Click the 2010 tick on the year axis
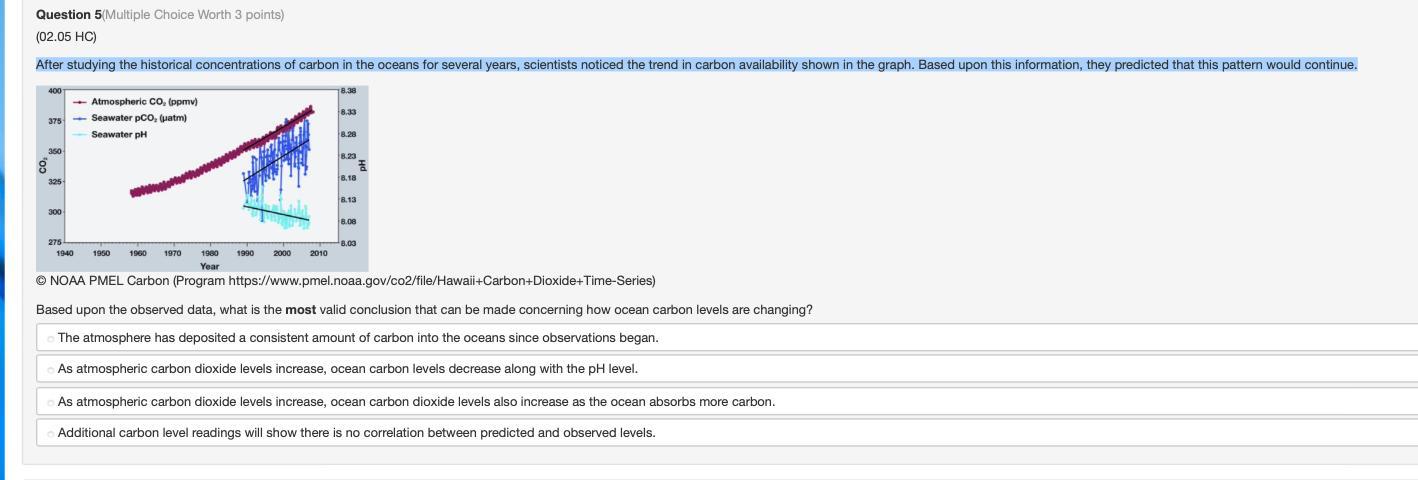The height and width of the screenshot is (480, 1418). click(318, 254)
